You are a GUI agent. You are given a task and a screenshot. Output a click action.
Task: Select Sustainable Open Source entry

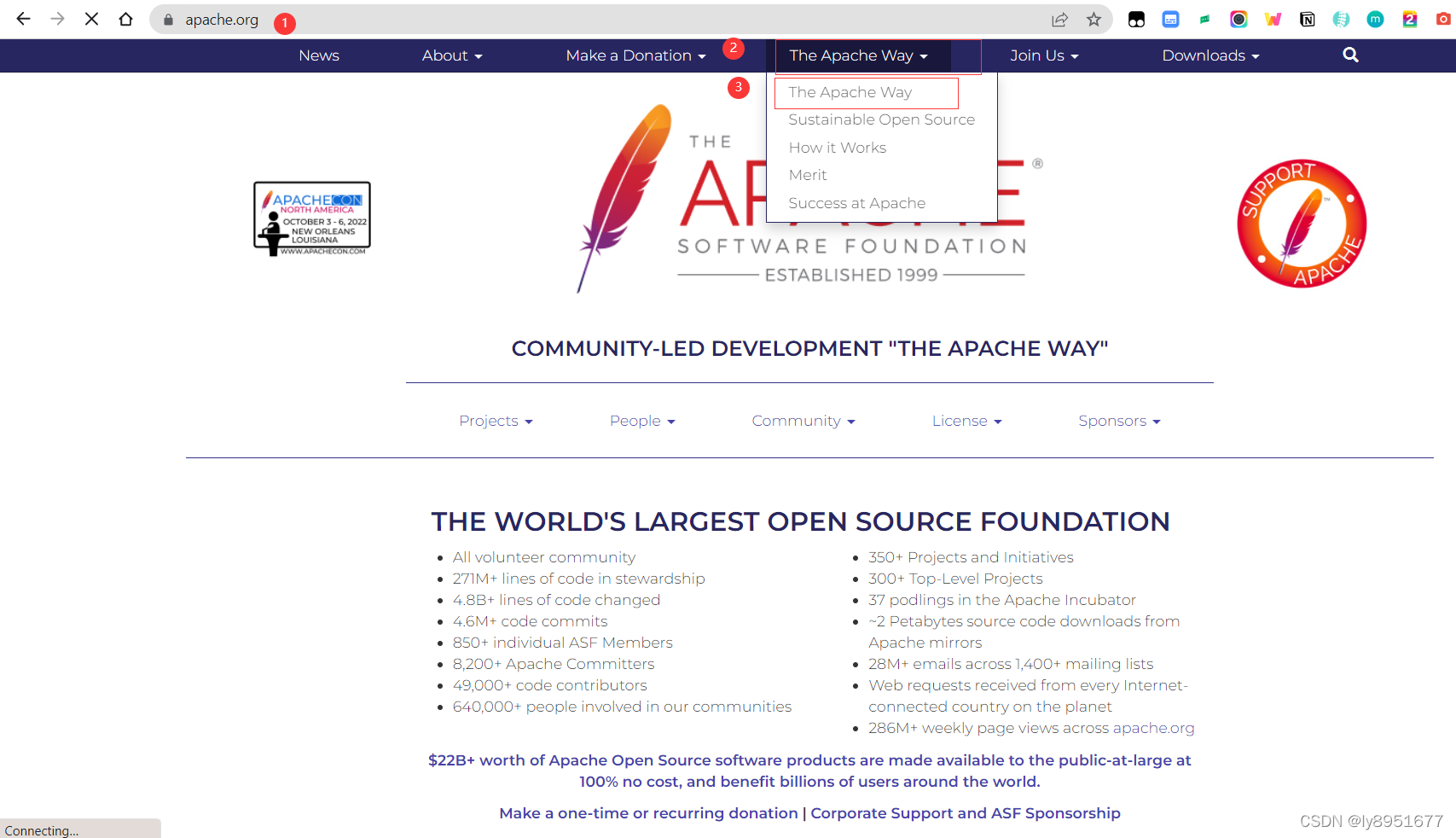[881, 119]
